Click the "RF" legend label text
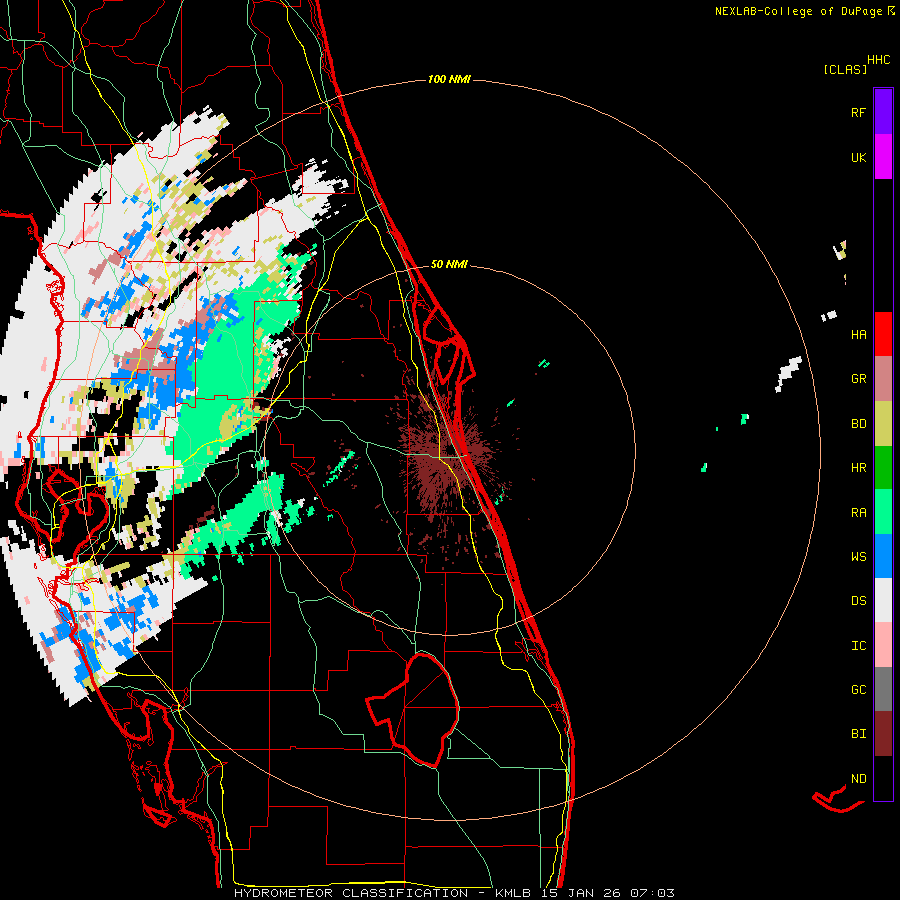 pos(858,112)
